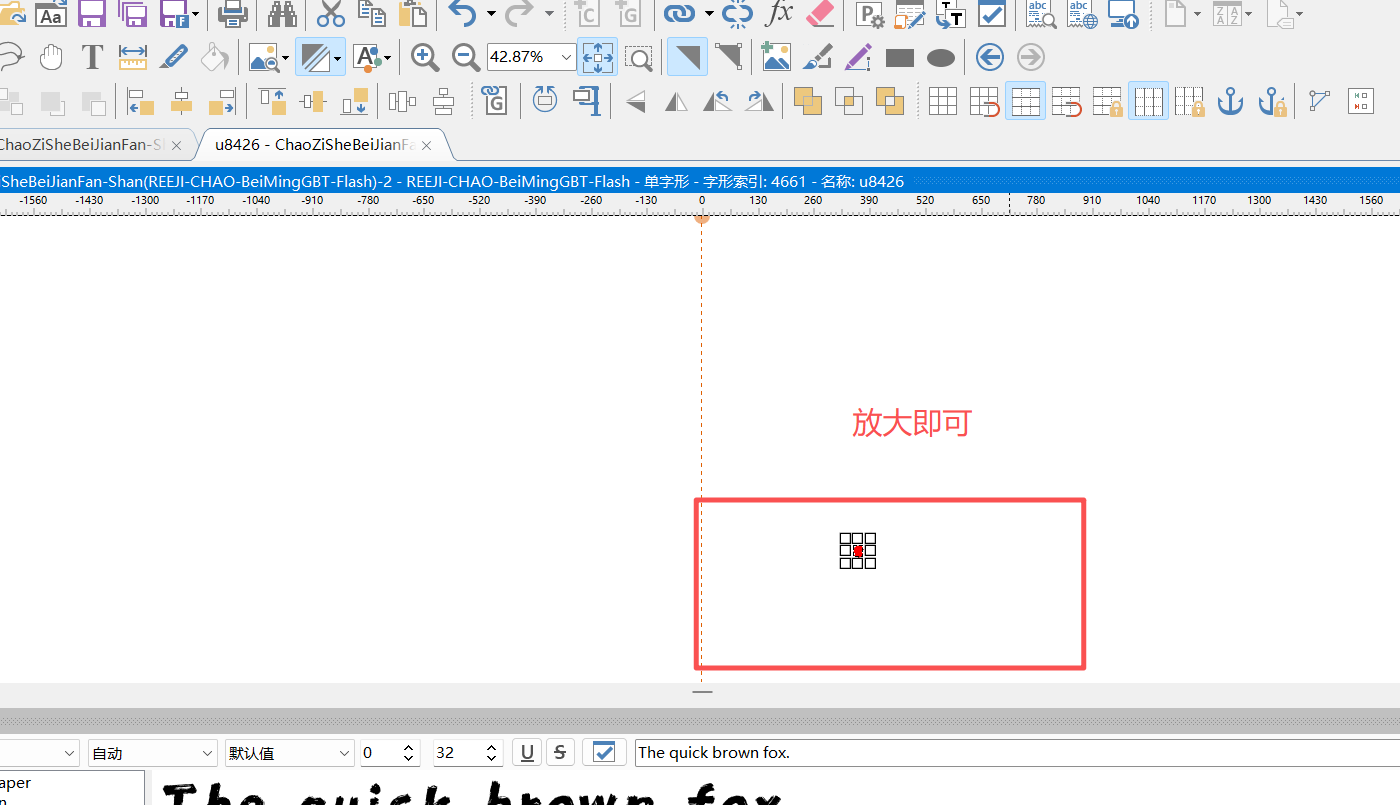1400x805 pixels.
Task: Select the Measure ruler tool
Action: [x=133, y=57]
